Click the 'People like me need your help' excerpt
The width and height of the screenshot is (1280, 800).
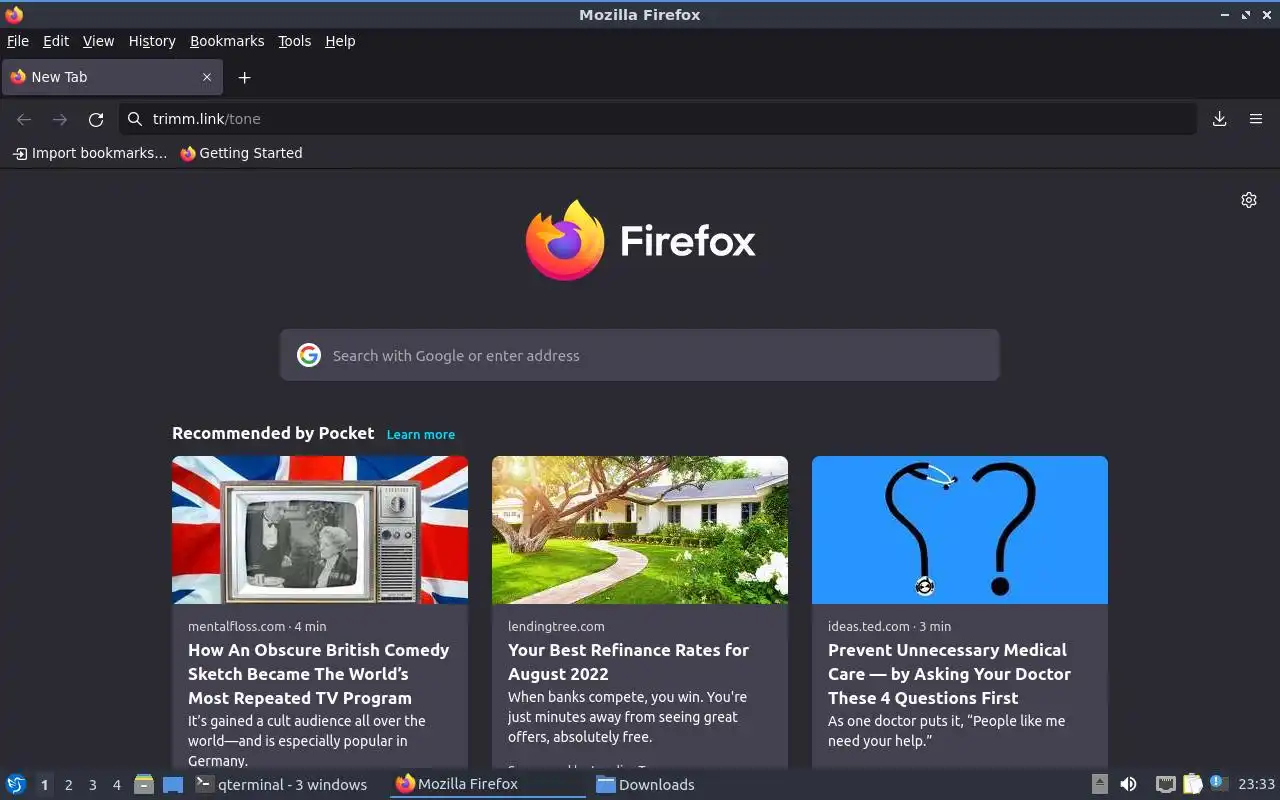(x=946, y=730)
